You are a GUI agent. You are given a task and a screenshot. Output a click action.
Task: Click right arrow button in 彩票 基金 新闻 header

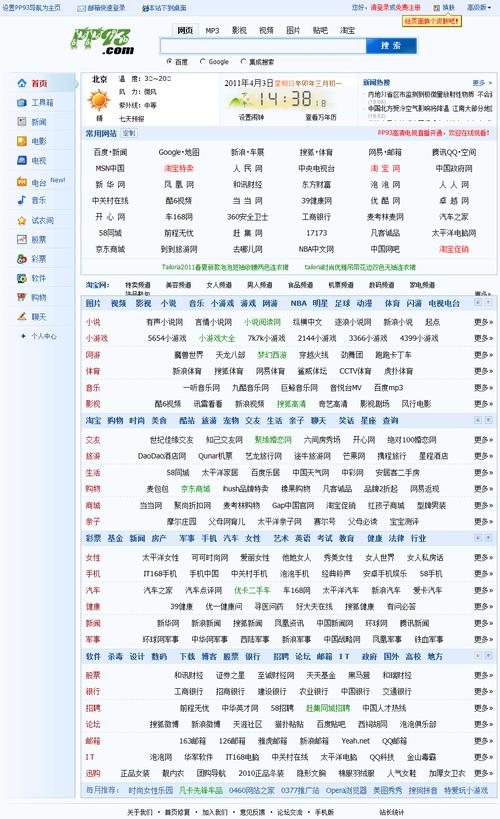pos(489,537)
